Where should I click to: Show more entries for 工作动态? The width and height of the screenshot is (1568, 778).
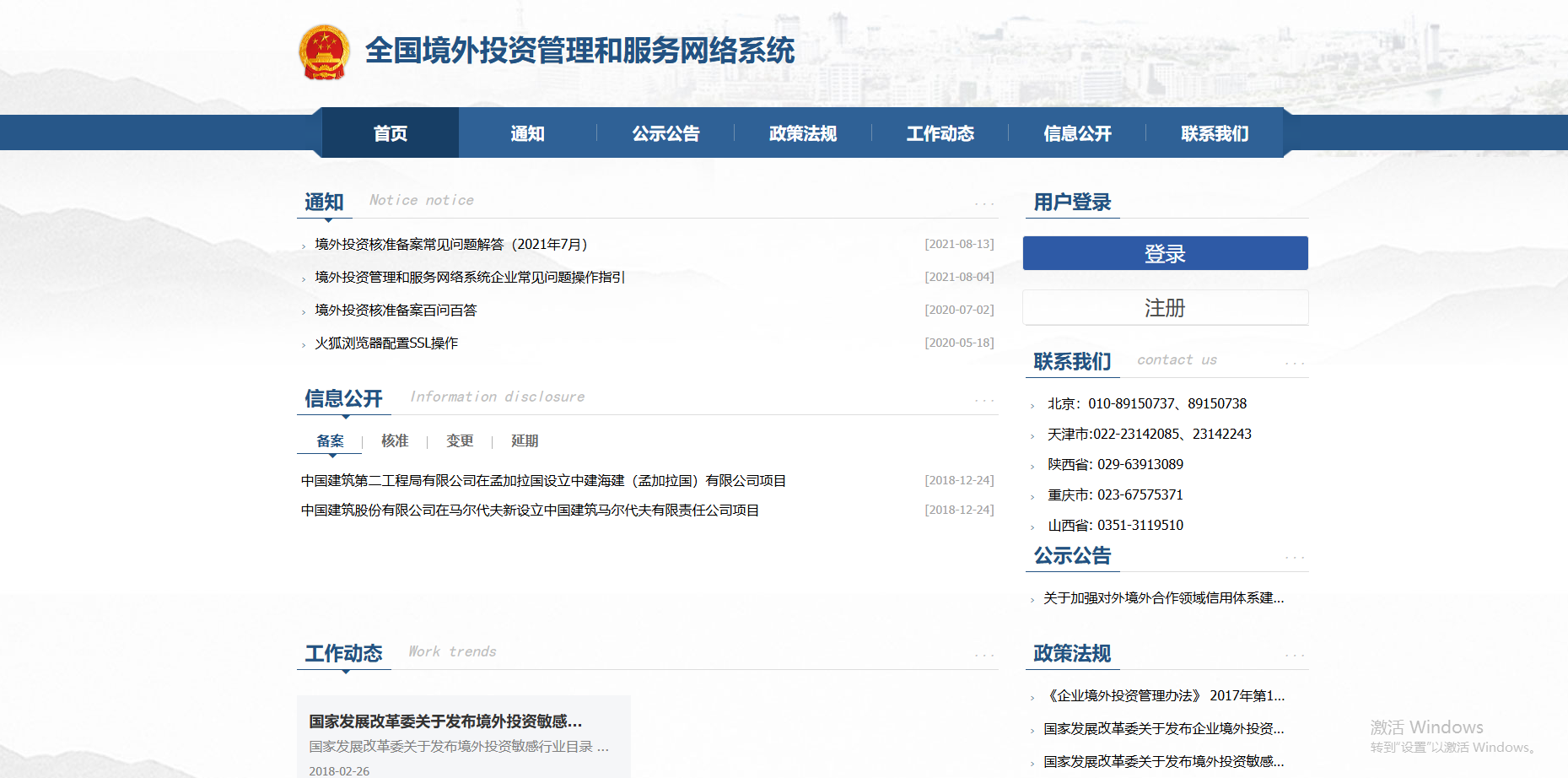pos(984,655)
